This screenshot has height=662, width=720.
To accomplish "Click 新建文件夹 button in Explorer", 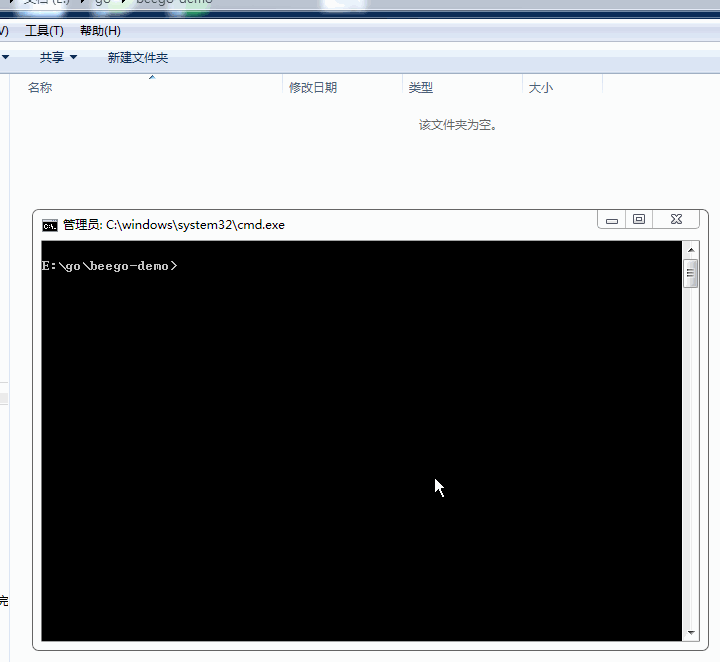I will [138, 57].
